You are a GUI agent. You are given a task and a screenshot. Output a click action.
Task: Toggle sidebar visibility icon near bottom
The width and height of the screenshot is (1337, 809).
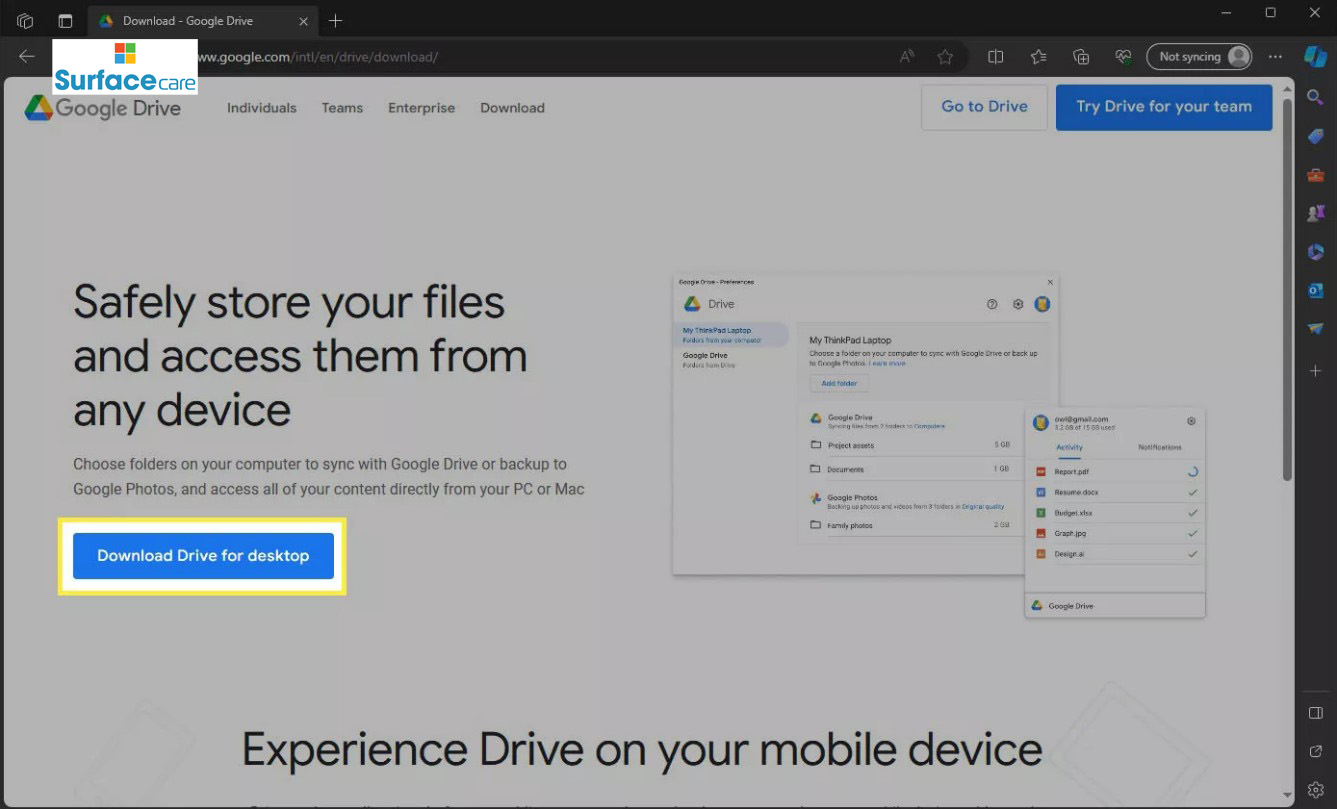[x=1316, y=713]
